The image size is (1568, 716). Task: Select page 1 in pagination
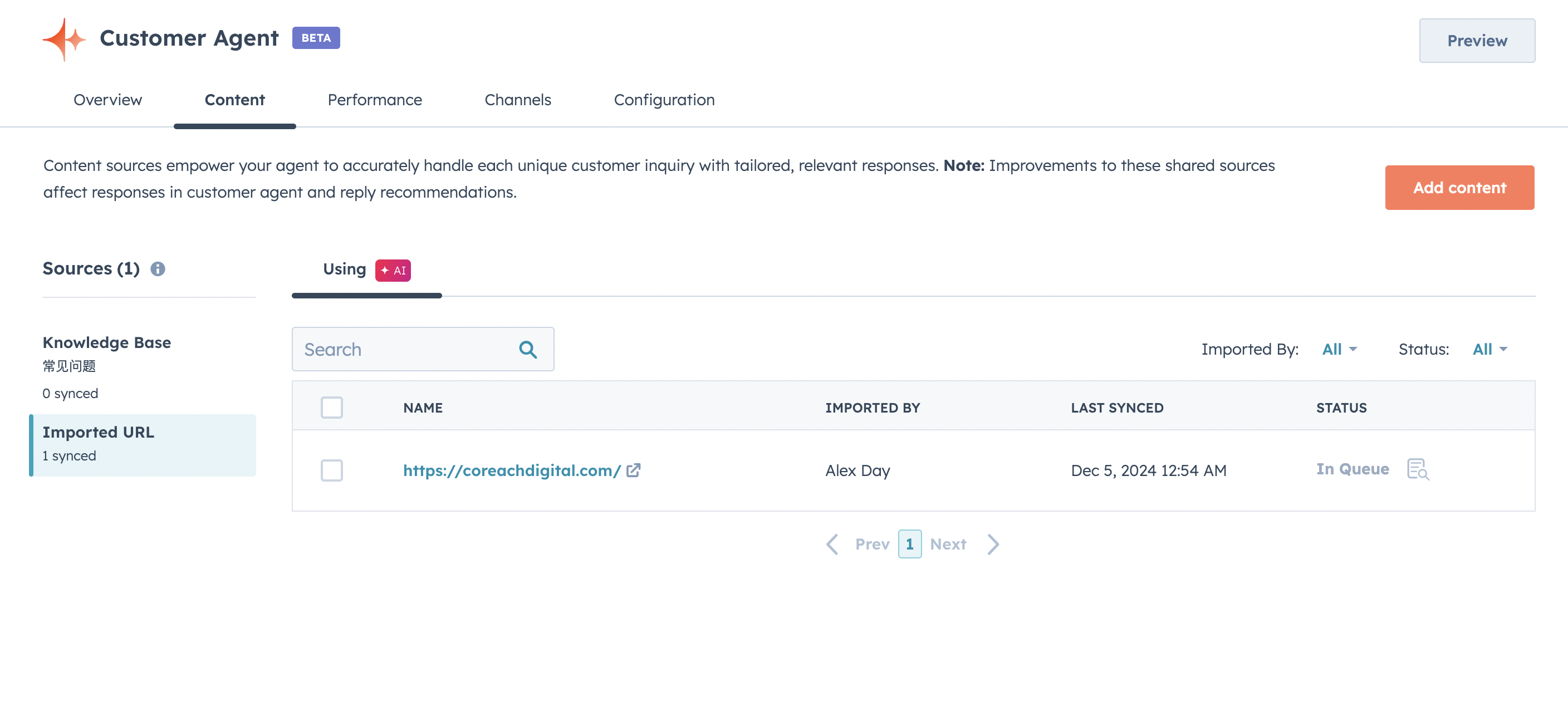(909, 545)
